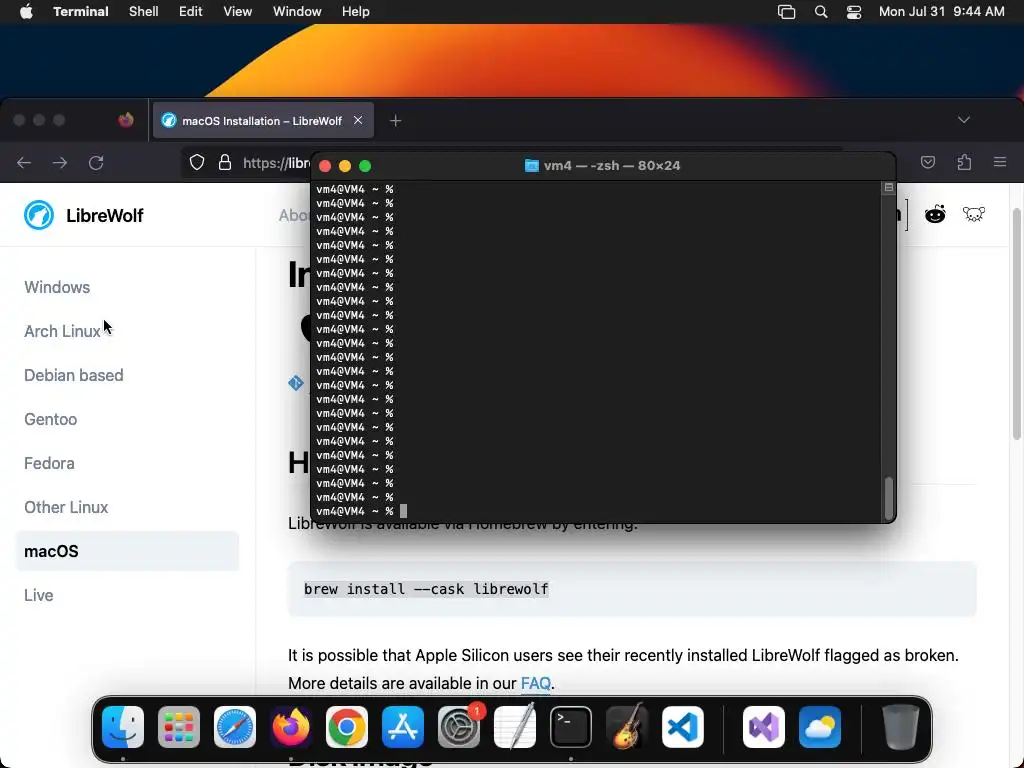The width and height of the screenshot is (1024, 768).
Task: Open Control Center in the menu bar
Action: click(x=854, y=12)
